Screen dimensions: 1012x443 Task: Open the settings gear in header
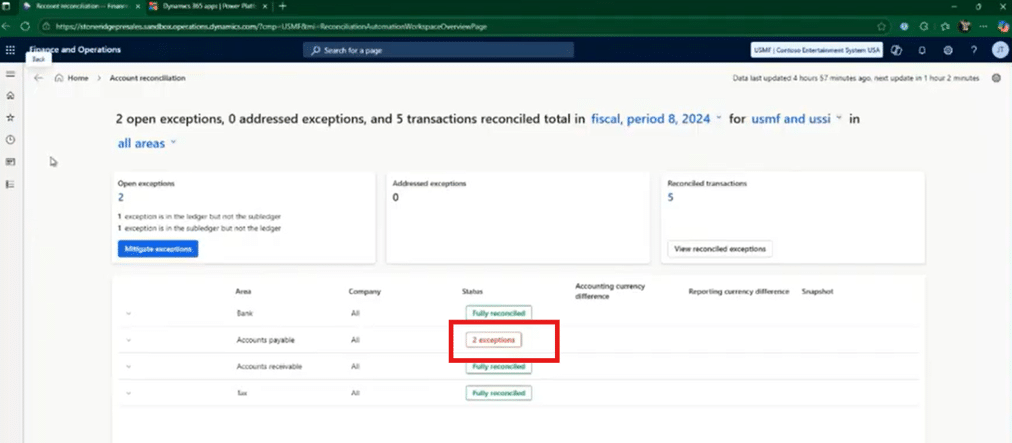coord(947,50)
